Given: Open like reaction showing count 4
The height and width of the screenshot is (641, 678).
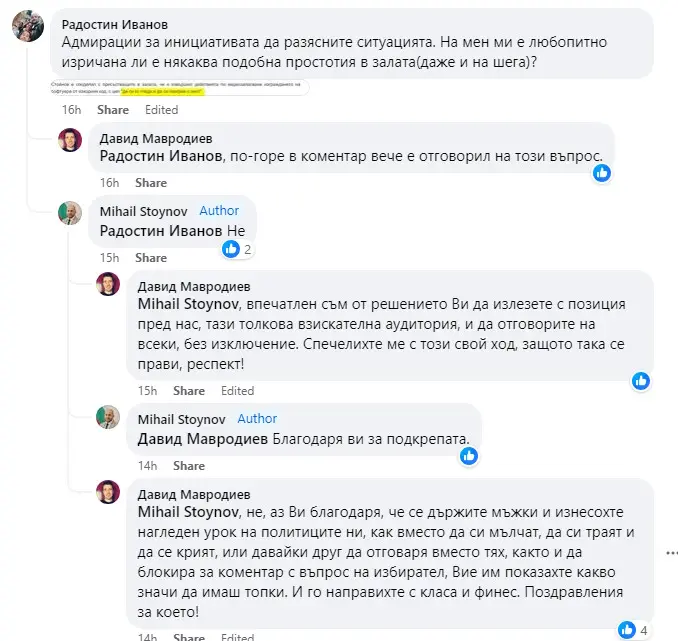Looking at the screenshot, I should point(626,629).
